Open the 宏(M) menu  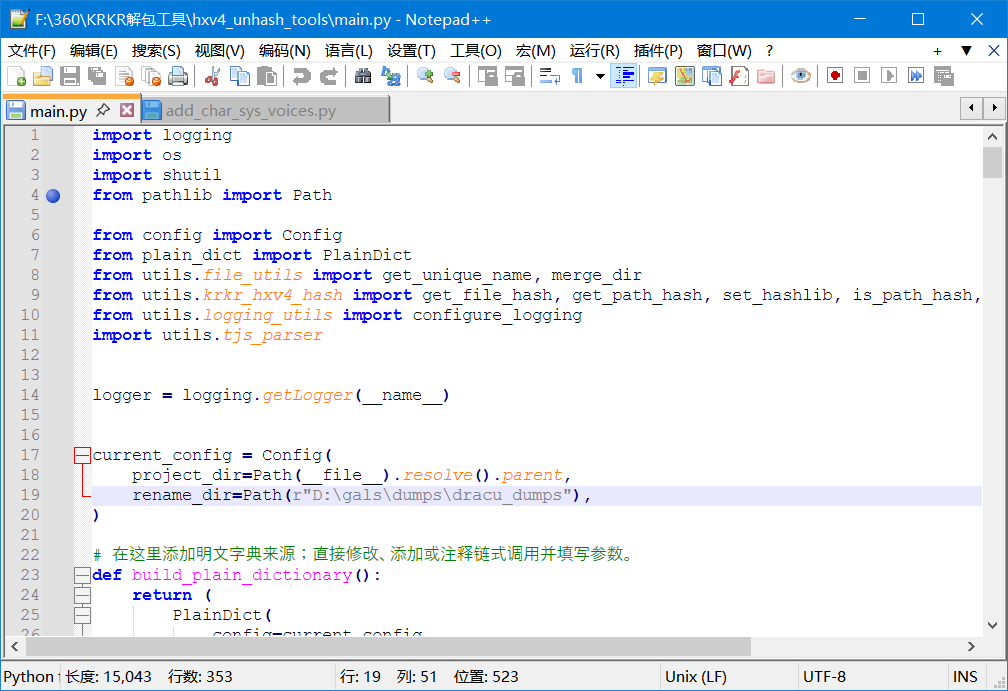(x=536, y=51)
